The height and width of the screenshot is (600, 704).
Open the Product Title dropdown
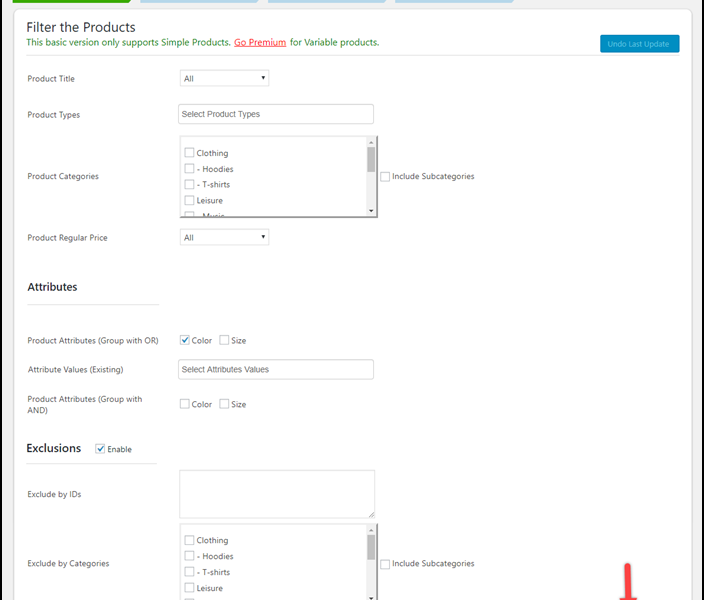click(224, 78)
